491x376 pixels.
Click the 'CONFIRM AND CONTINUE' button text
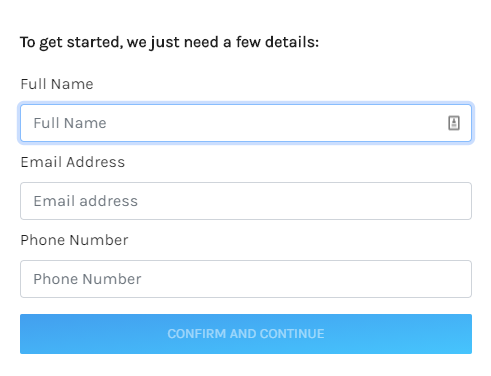click(x=246, y=334)
